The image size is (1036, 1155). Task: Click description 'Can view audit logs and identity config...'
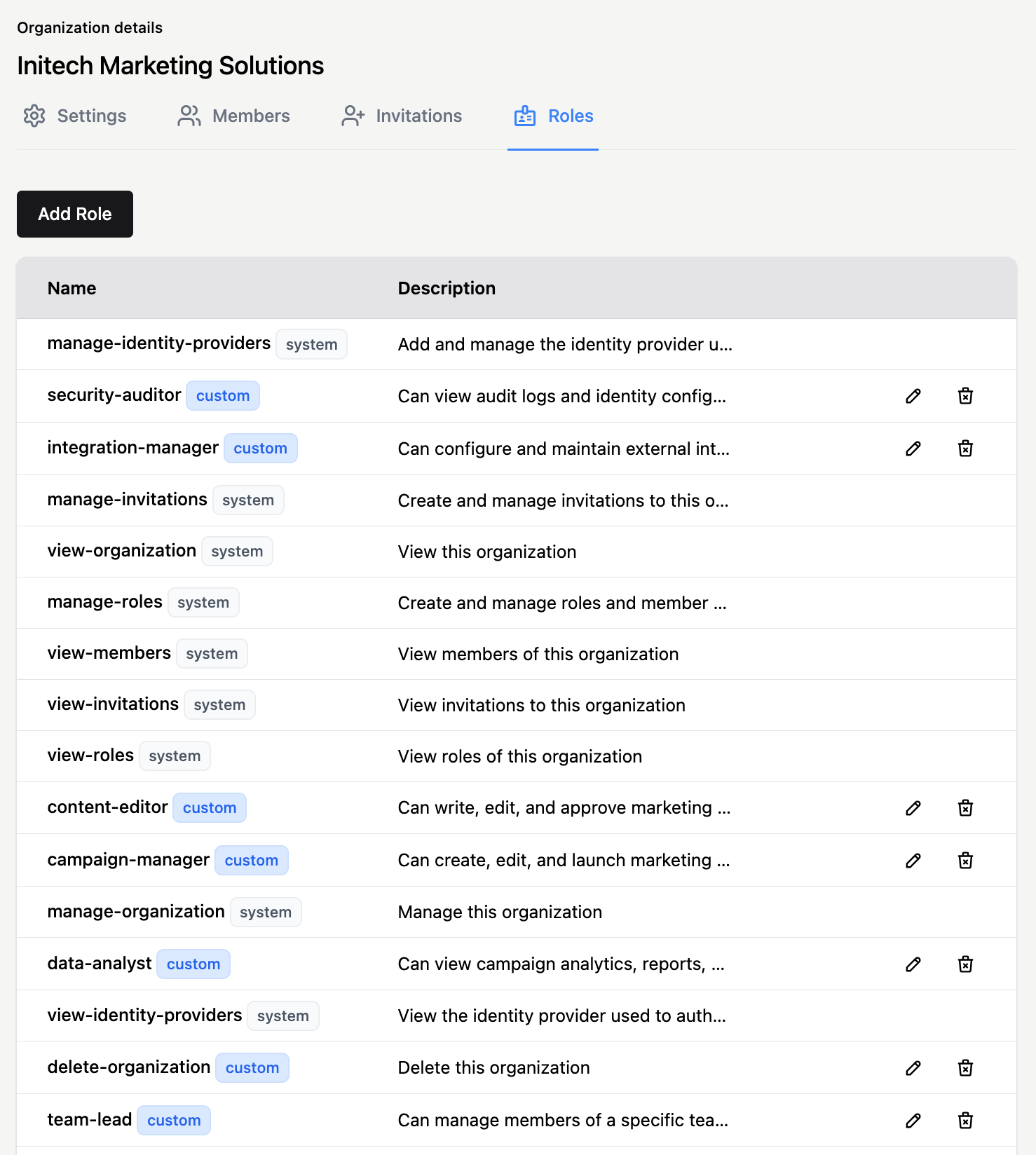pyautogui.click(x=562, y=396)
